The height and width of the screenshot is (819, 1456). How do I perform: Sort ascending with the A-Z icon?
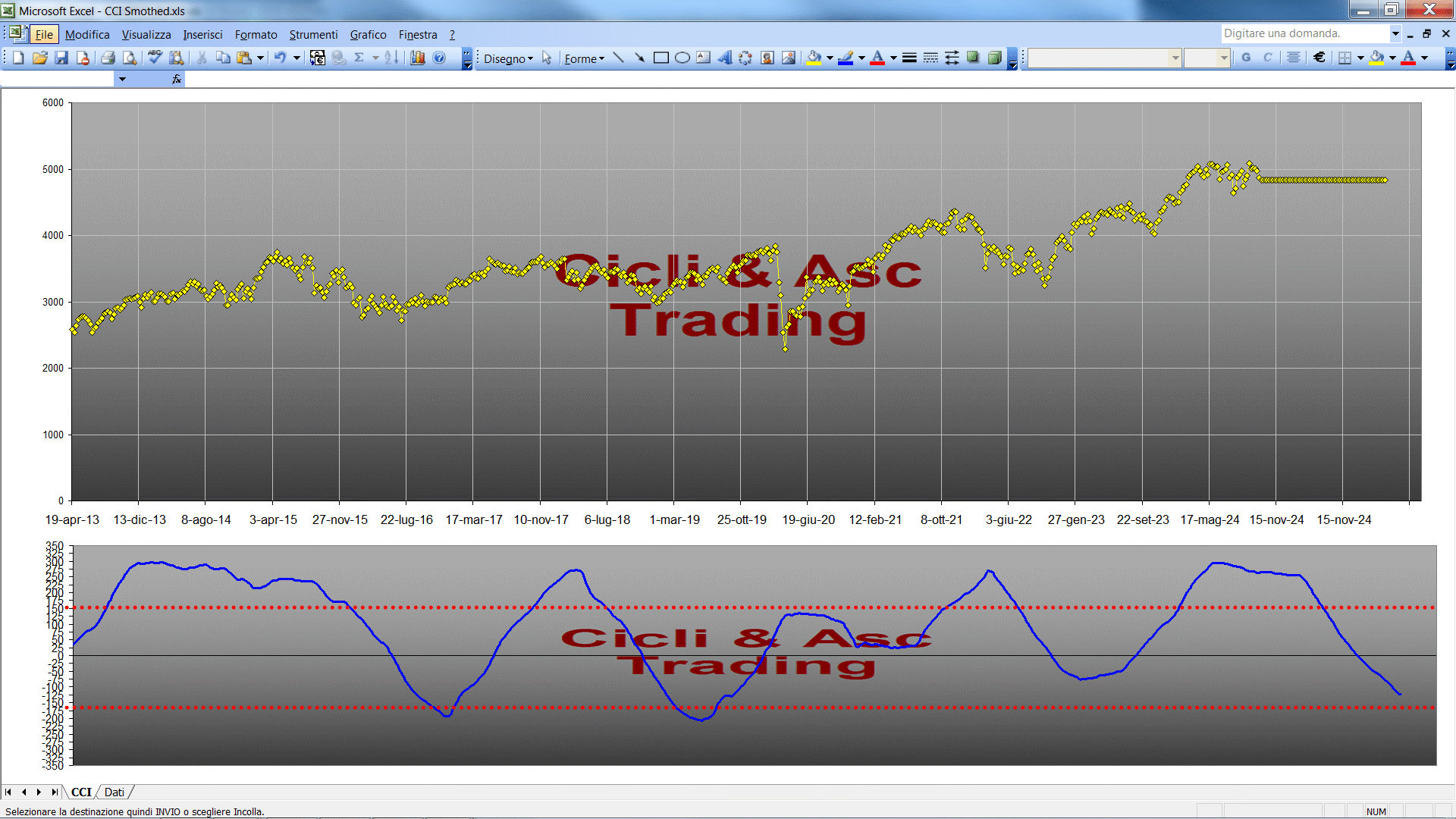coord(391,58)
